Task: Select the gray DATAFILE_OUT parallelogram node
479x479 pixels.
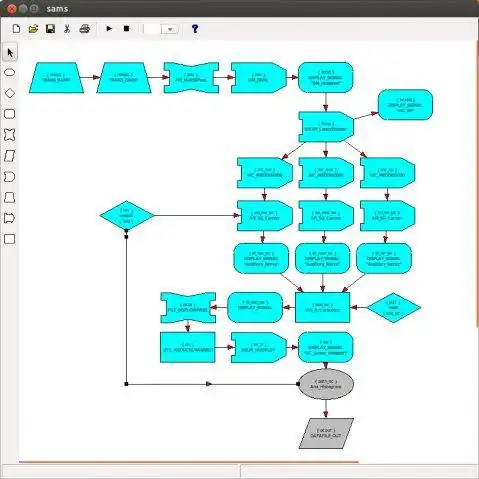Action: pos(326,433)
